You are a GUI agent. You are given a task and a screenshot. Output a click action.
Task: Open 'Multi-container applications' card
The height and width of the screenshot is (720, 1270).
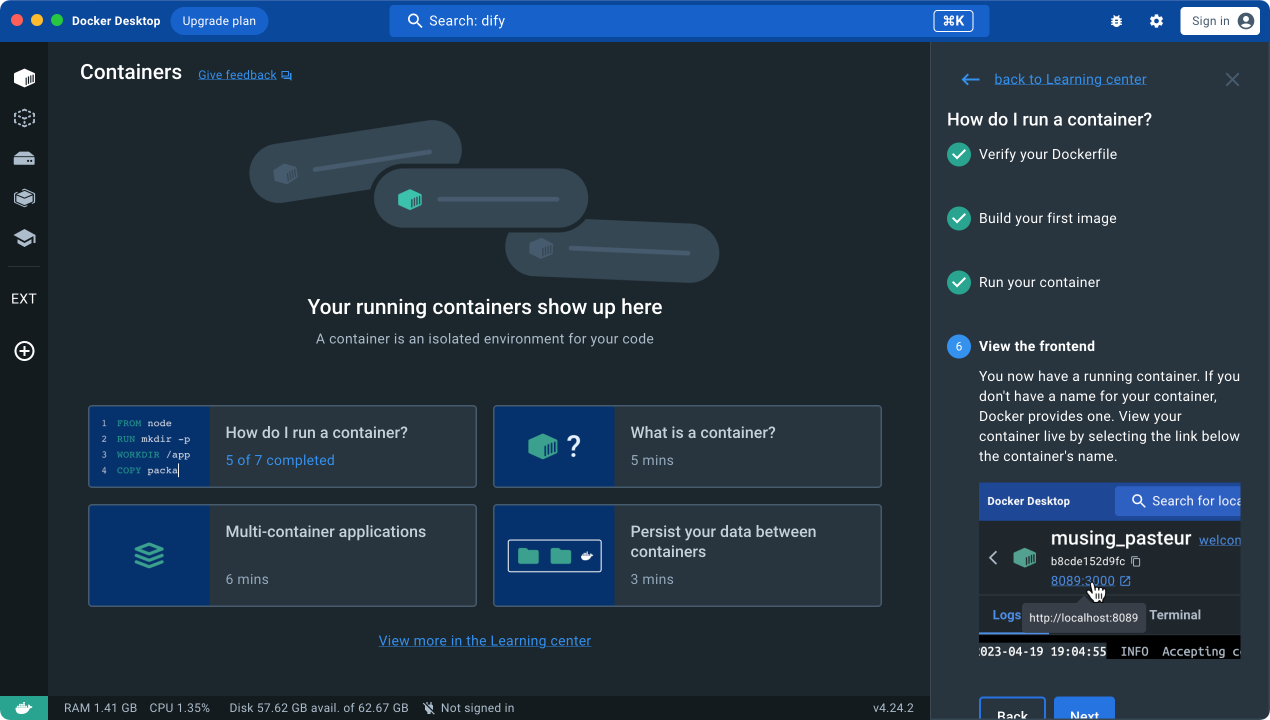[x=282, y=555]
